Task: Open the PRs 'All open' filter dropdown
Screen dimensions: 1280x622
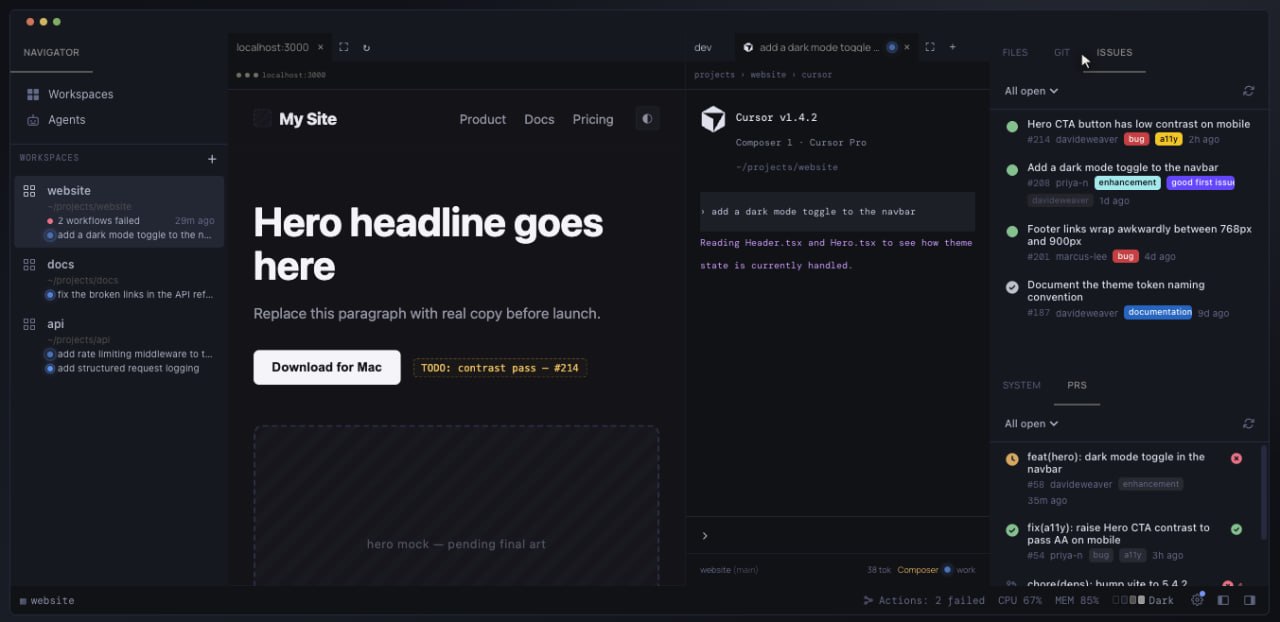Action: (1031, 424)
